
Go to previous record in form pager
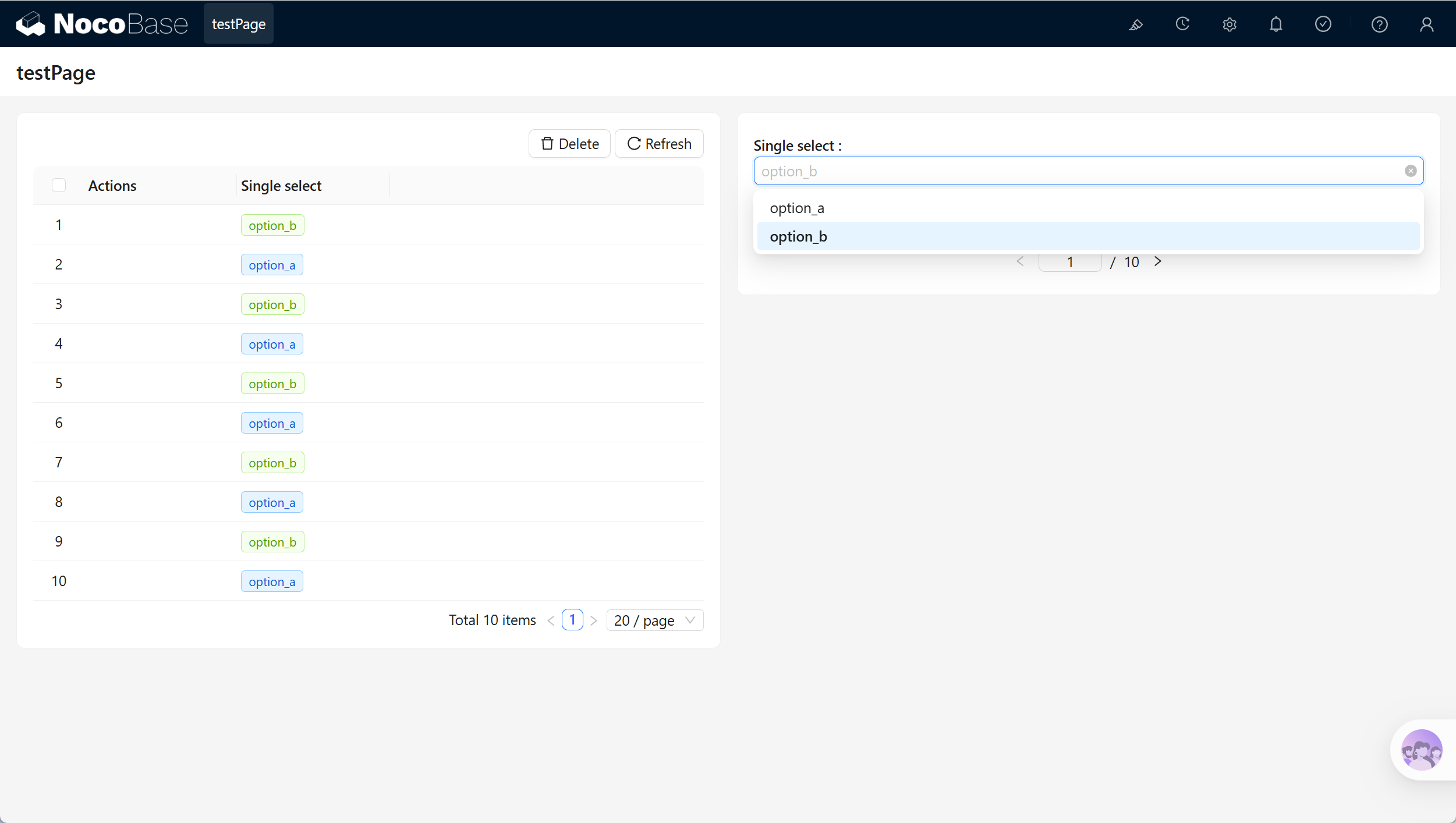[x=1020, y=261]
